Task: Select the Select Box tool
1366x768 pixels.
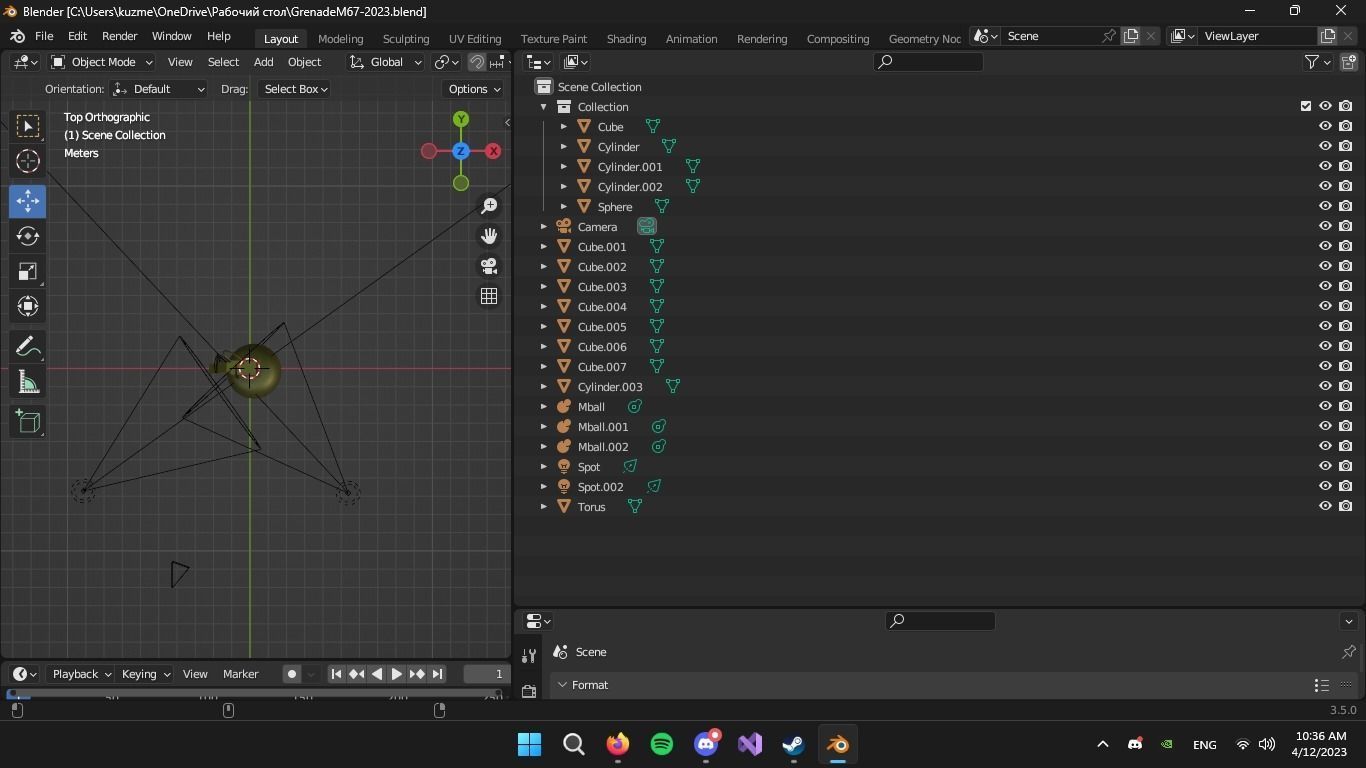Action: (x=28, y=126)
